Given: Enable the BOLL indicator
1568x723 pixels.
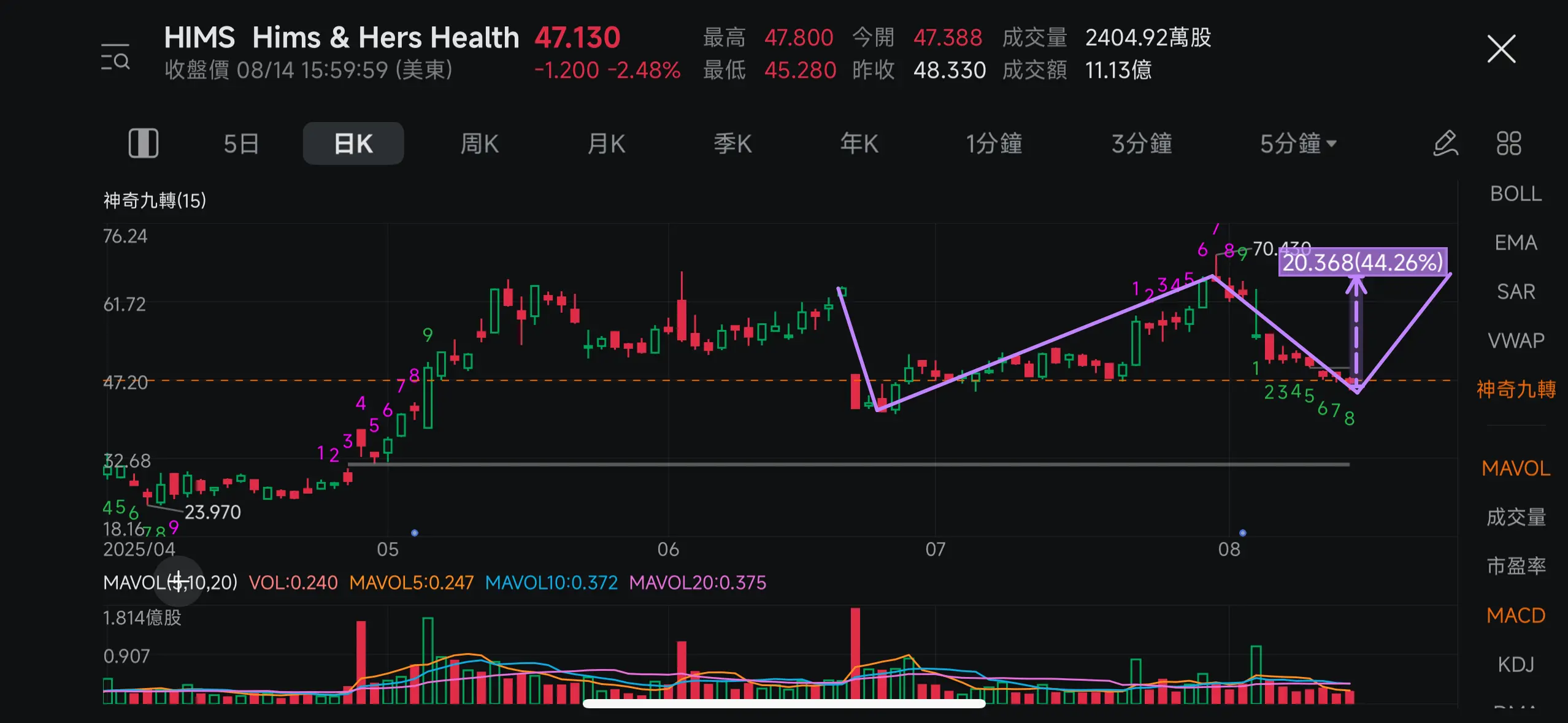Looking at the screenshot, I should coord(1516,194).
